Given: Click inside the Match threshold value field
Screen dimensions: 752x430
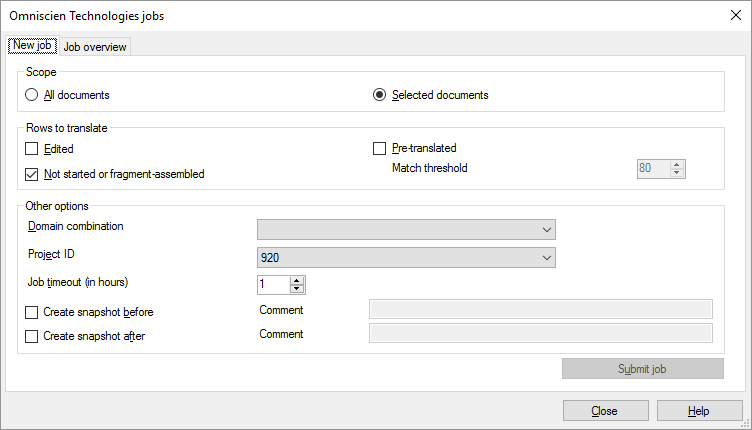Looking at the screenshot, I should (x=652, y=169).
